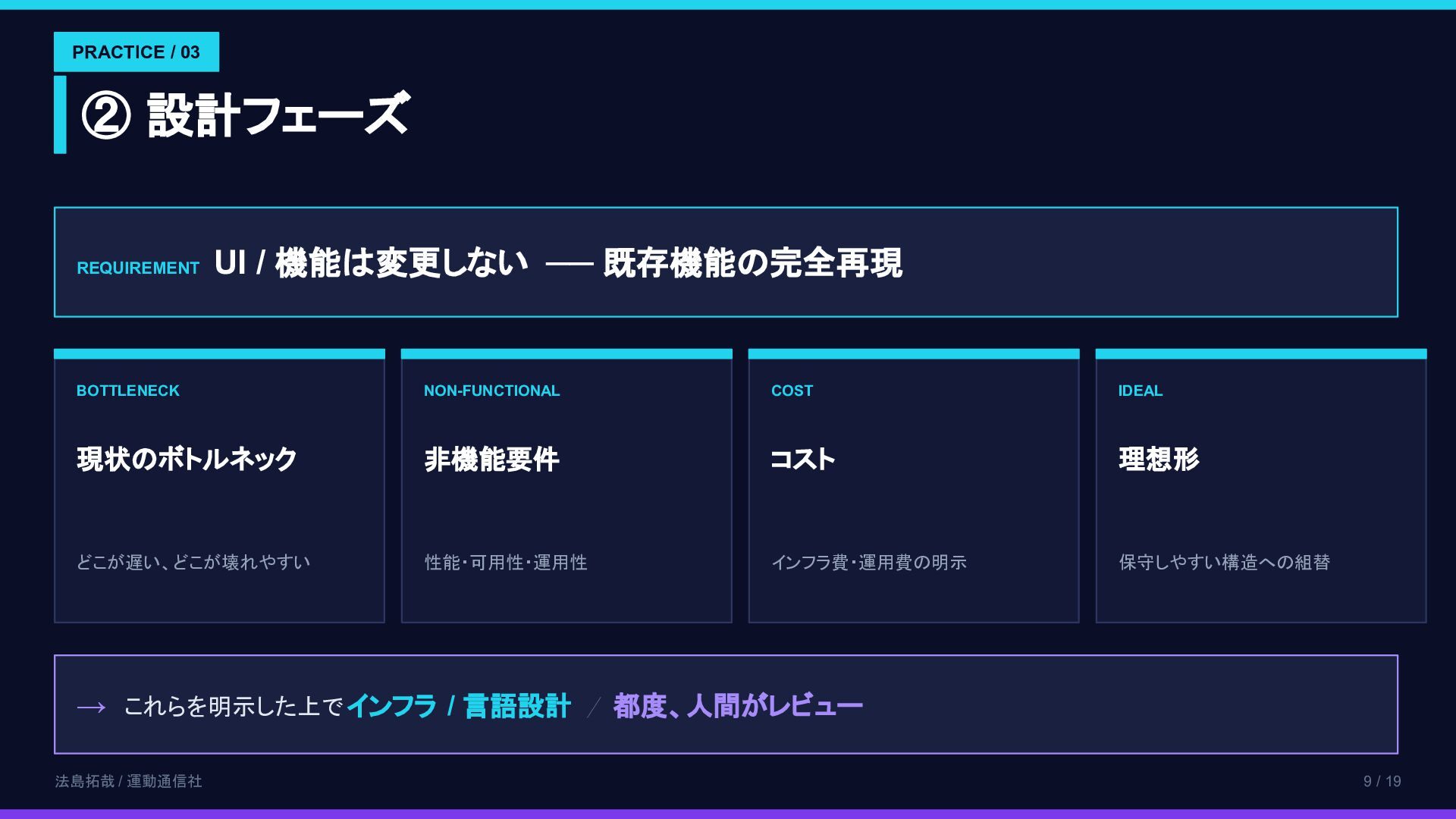Click the インフラ費・運用費の明示 text
This screenshot has width=1456, height=819.
click(869, 562)
